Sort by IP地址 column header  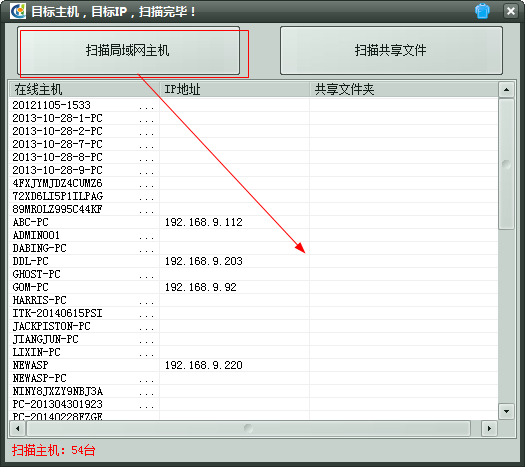(x=234, y=89)
